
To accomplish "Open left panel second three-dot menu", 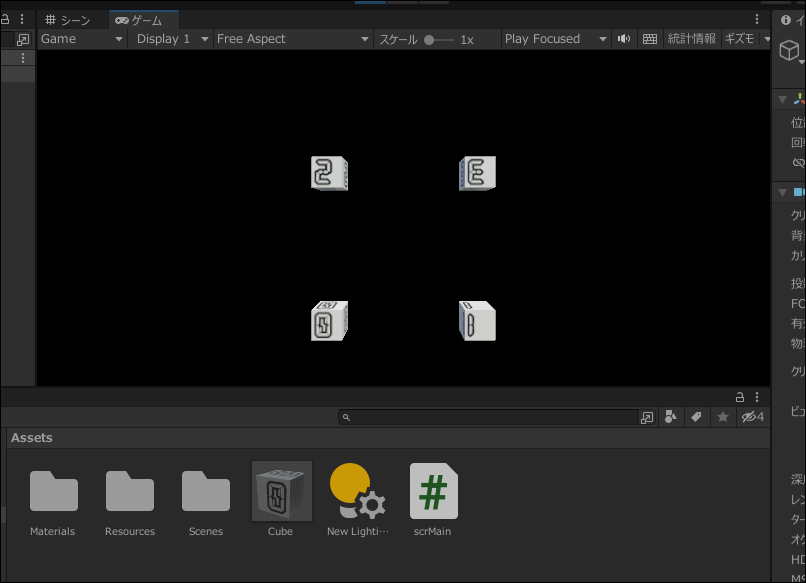I will click(23, 58).
